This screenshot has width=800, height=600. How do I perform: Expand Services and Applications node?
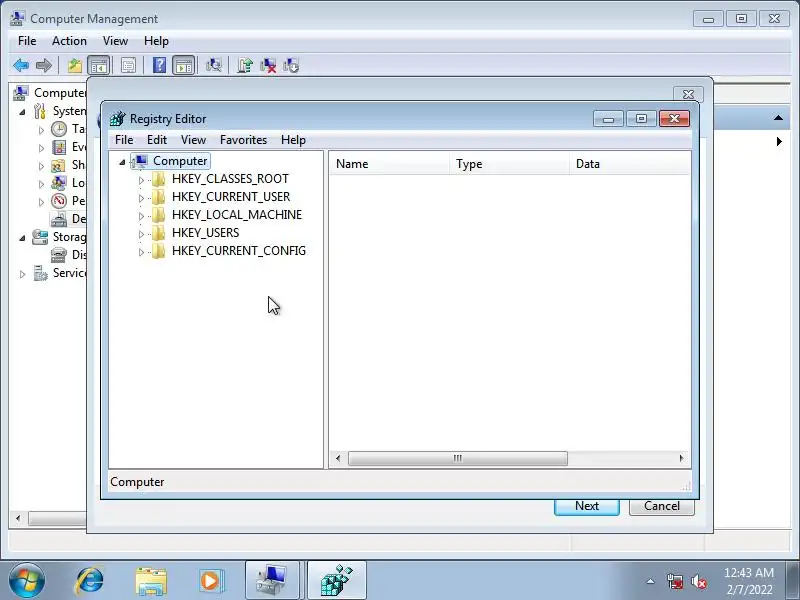tap(22, 274)
